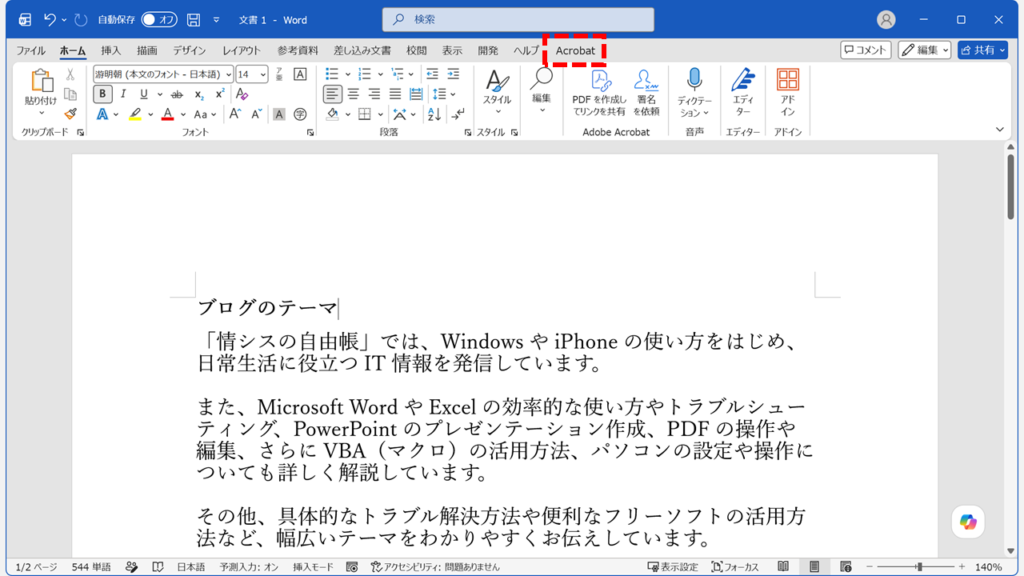This screenshot has width=1024, height=576.
Task: Toggle Bold formatting
Action: [x=102, y=94]
